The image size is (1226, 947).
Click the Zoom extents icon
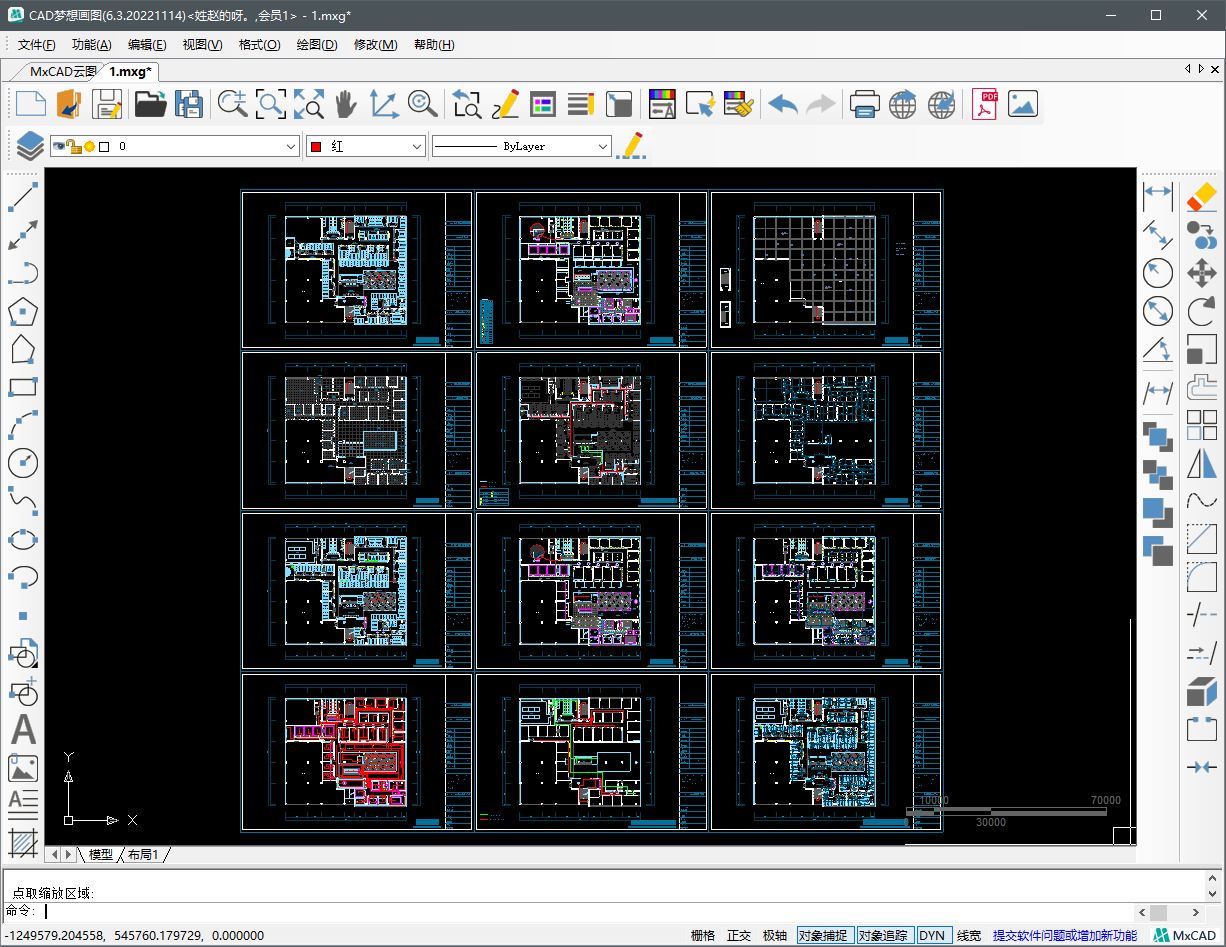click(x=308, y=104)
